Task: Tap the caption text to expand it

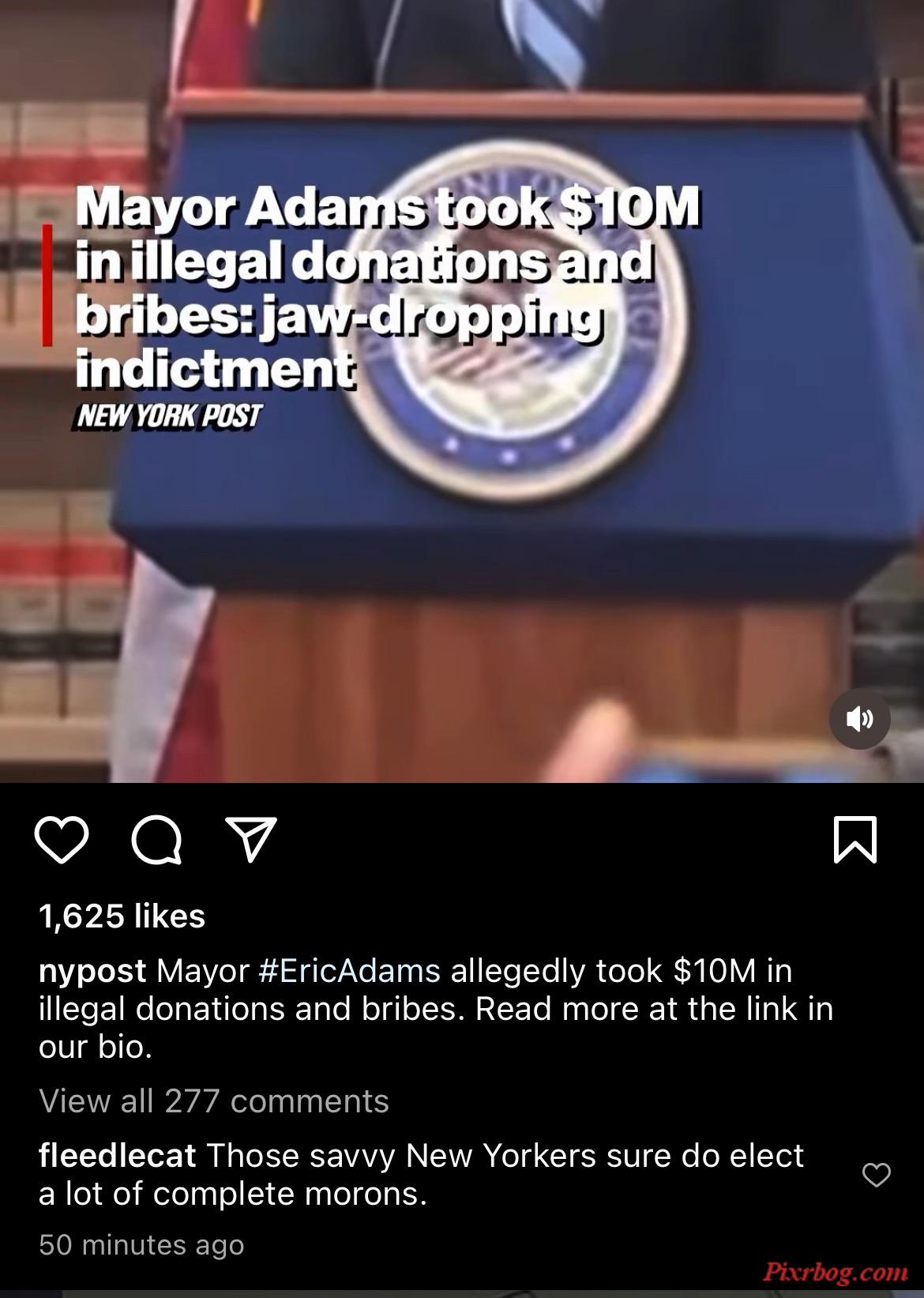Action: coord(436,1009)
